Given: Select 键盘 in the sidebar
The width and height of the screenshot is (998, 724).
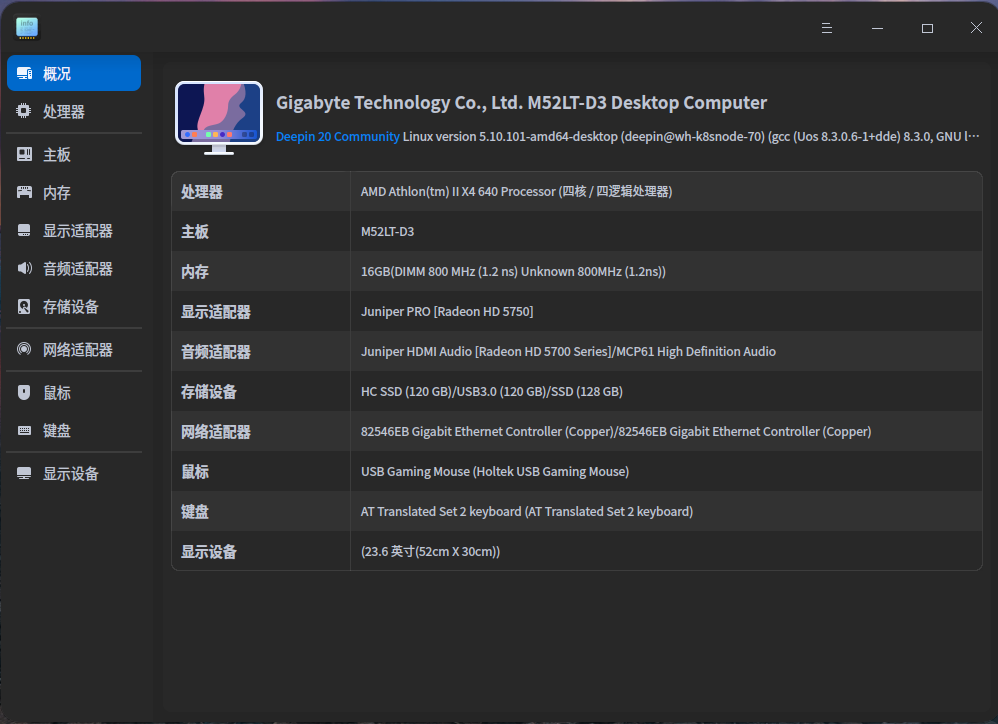Looking at the screenshot, I should 74,431.
